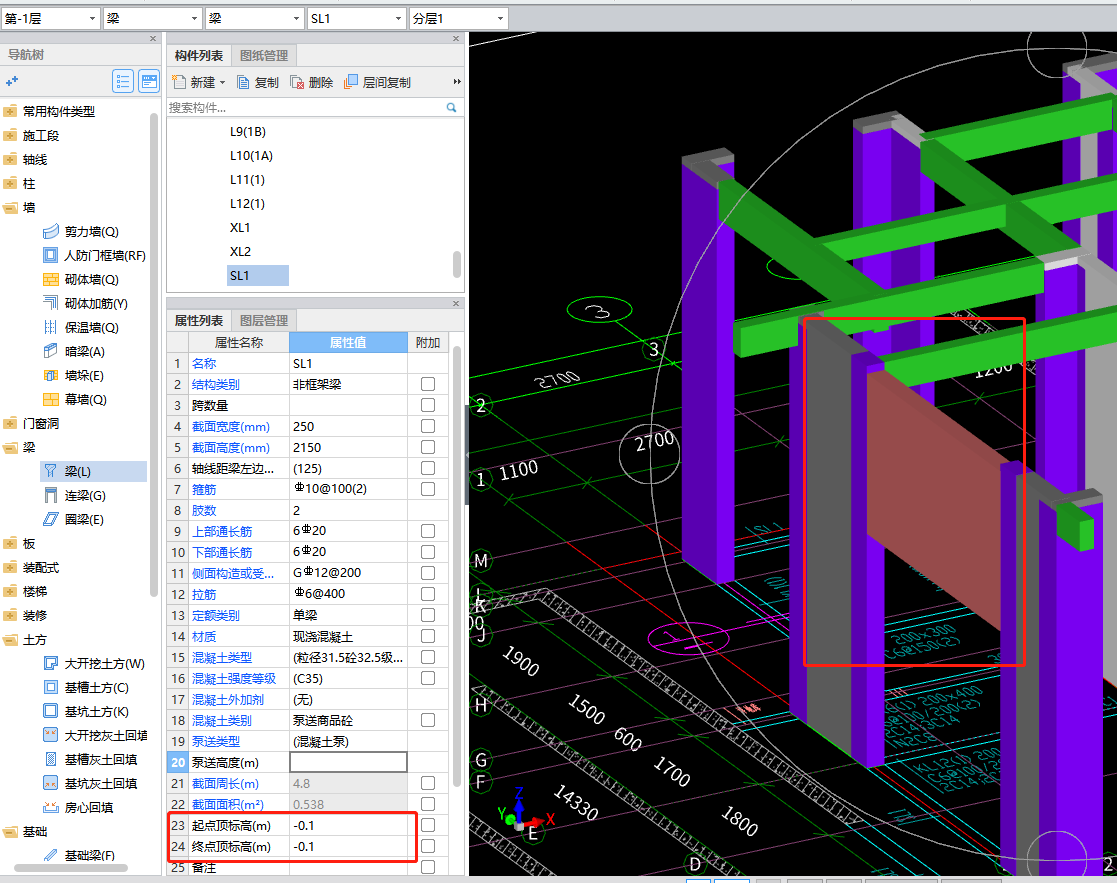The width and height of the screenshot is (1117, 883).
Task: Click the search magnifier icon in component list
Action: tap(451, 108)
